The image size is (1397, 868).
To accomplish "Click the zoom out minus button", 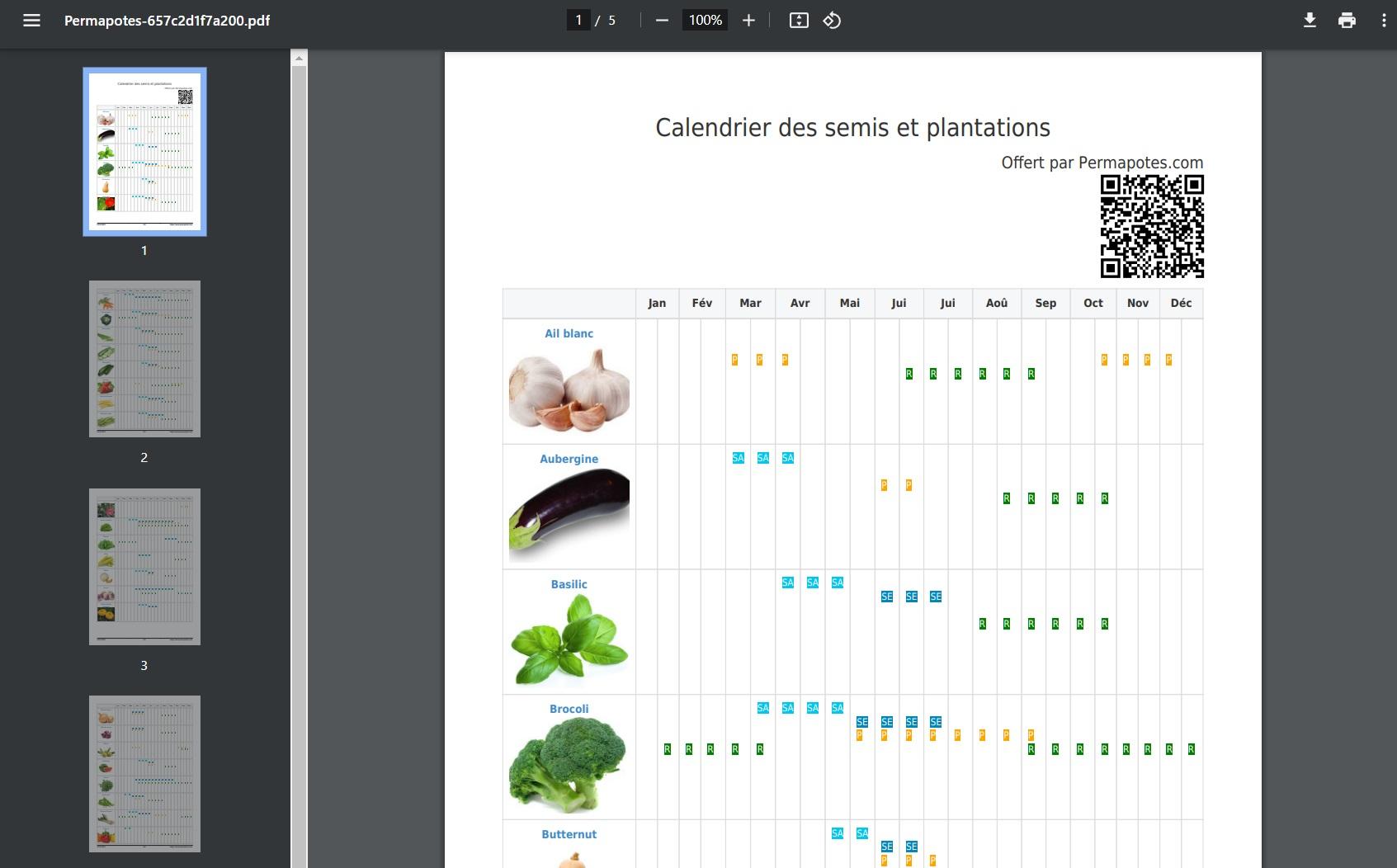I will (x=662, y=21).
